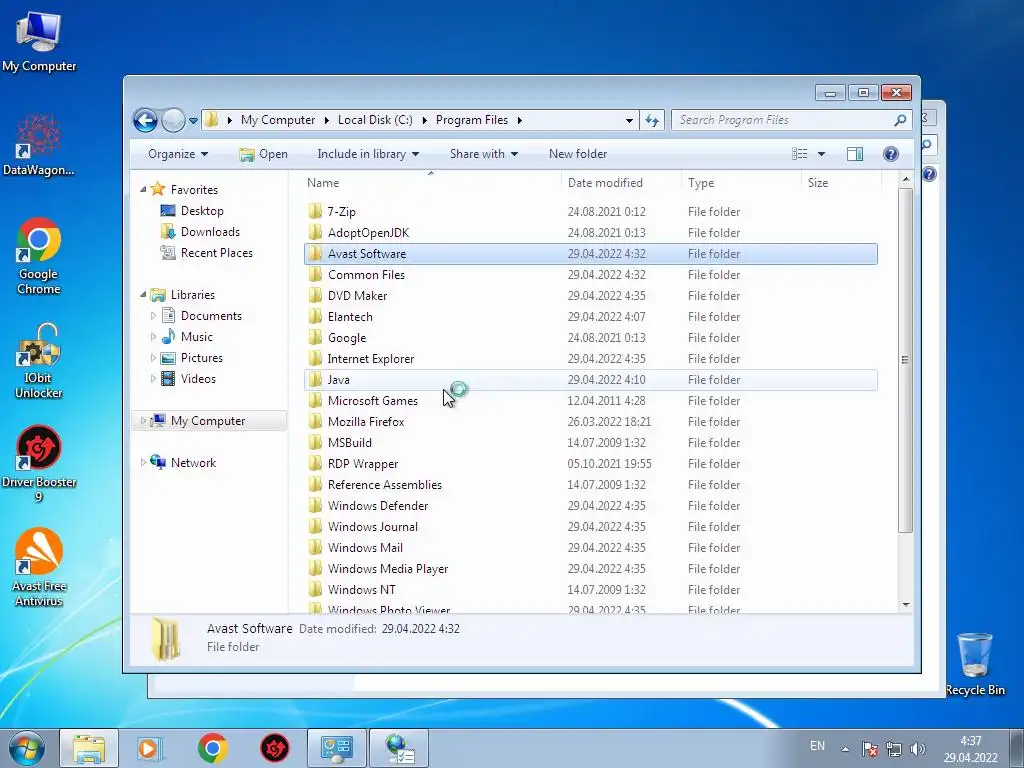Click the scroll down arrow
Viewport: 1024px width, 768px height.
click(x=906, y=604)
